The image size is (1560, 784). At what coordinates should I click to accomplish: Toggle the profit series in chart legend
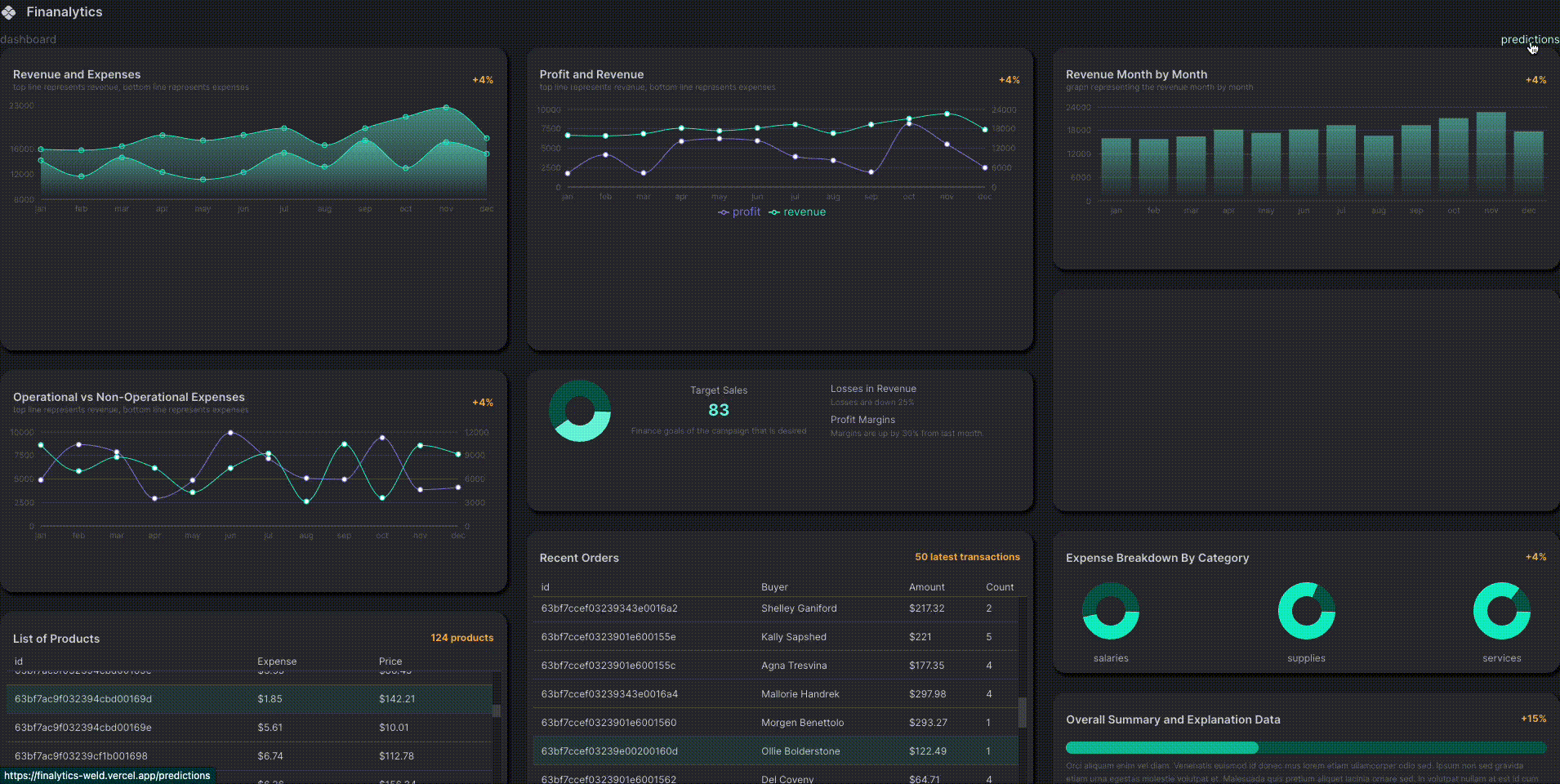[x=739, y=212]
